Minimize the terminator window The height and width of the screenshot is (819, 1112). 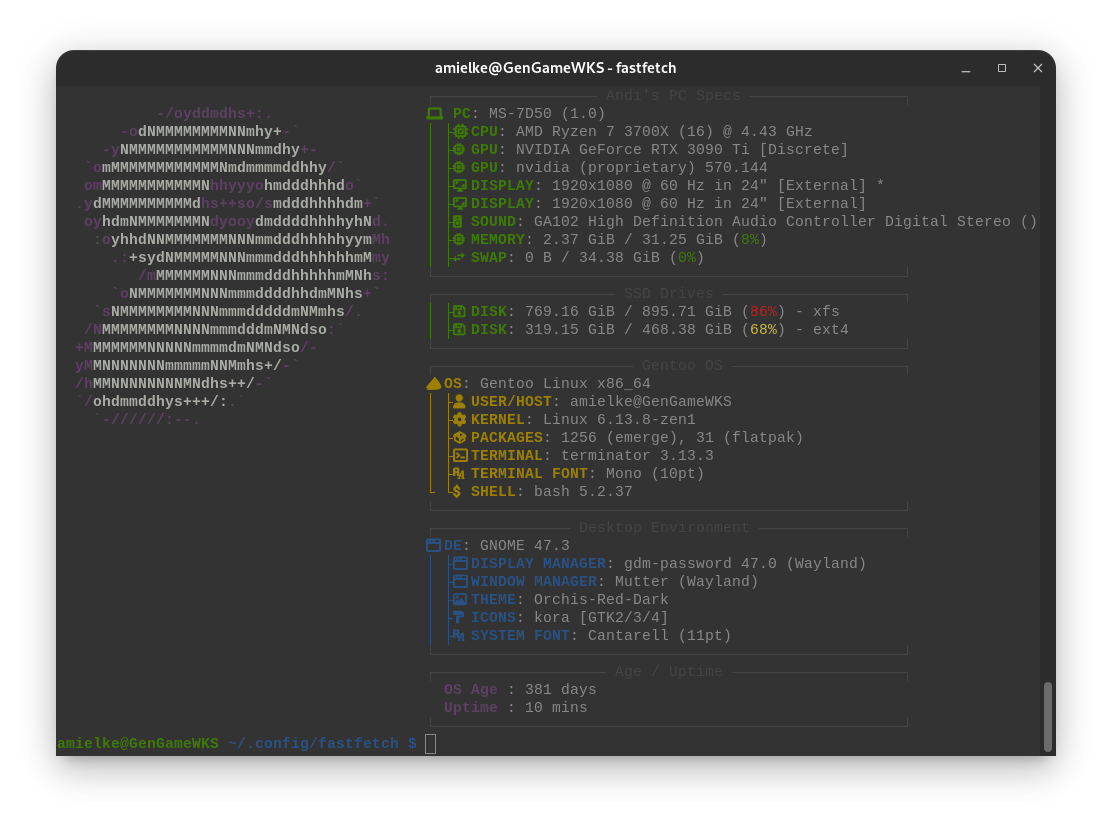coord(966,68)
